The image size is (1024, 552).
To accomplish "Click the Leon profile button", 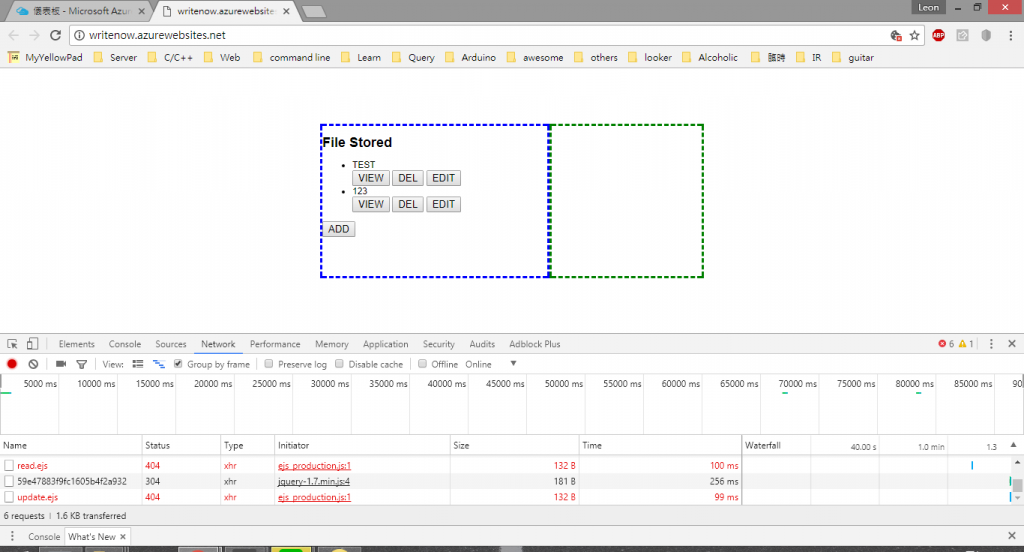I will point(928,8).
